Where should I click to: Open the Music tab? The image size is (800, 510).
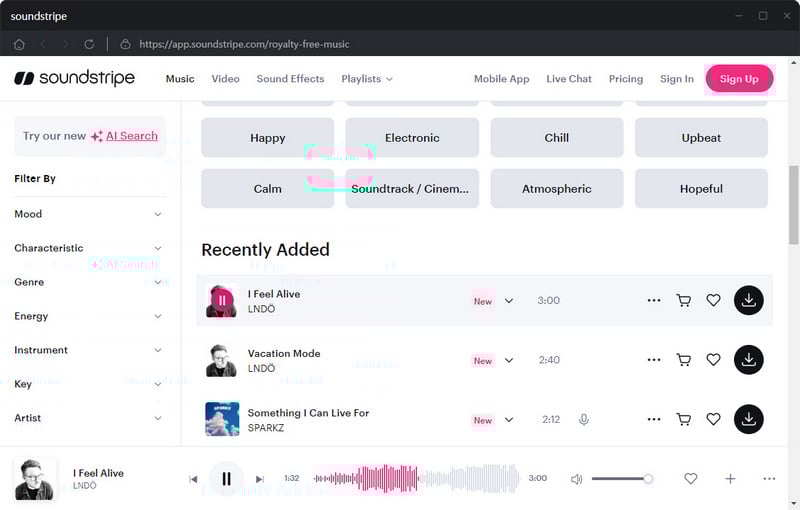pos(180,79)
